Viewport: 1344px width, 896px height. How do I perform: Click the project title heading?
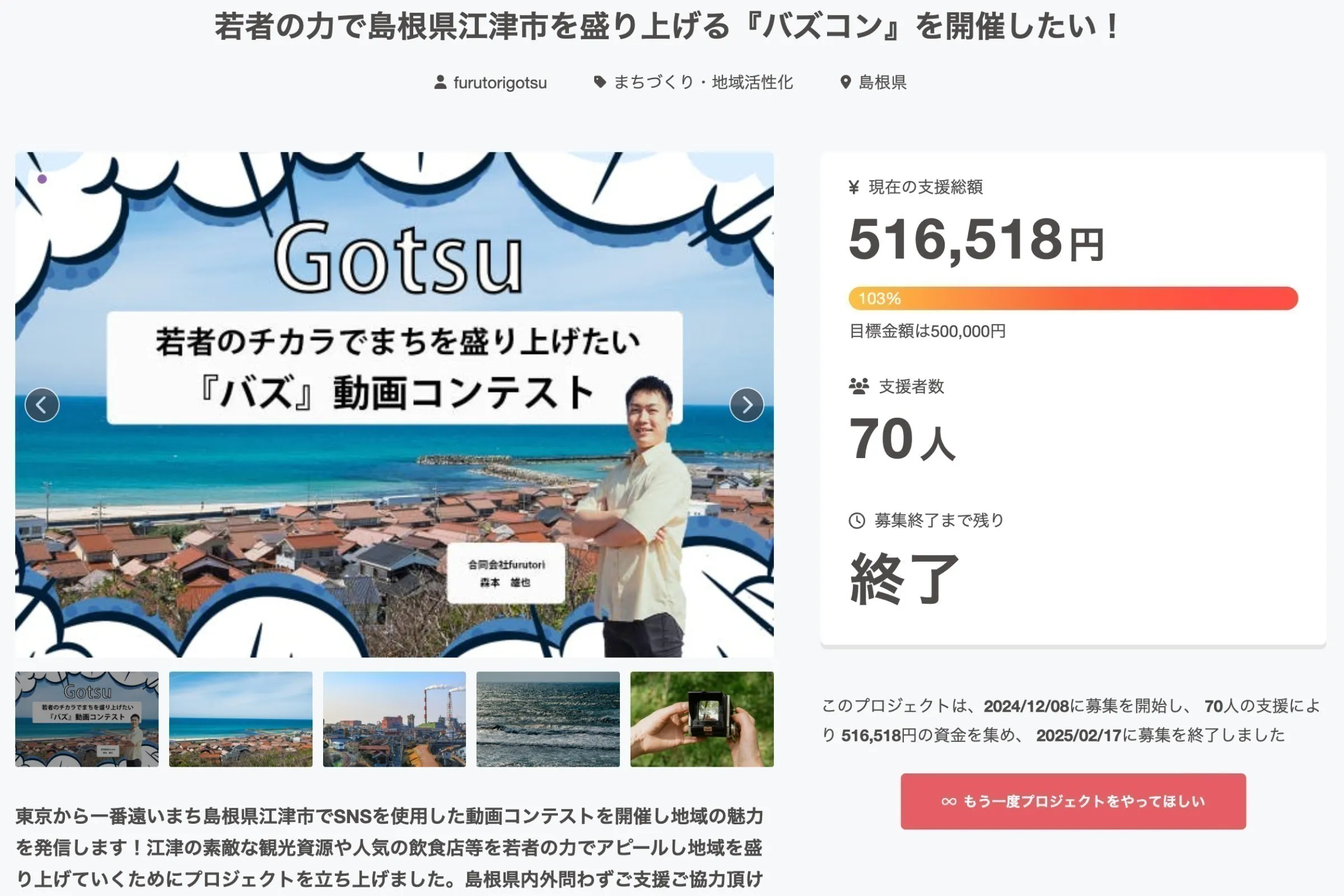coord(666,27)
